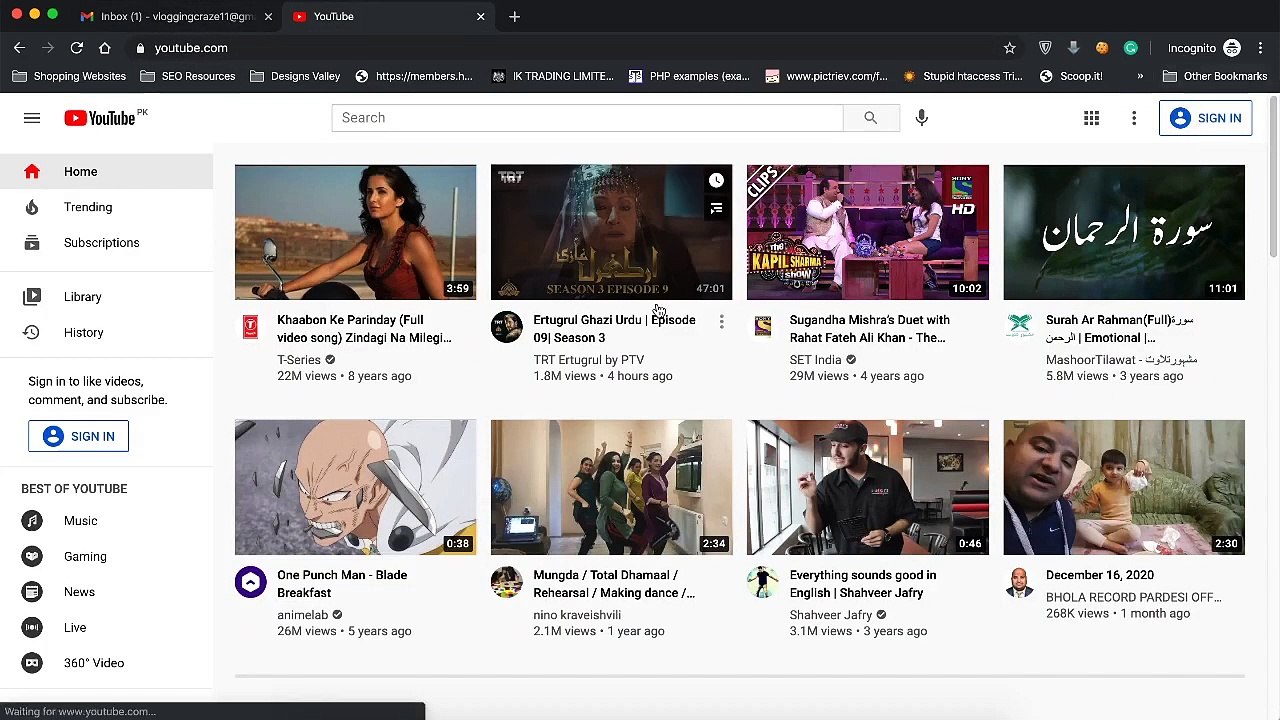Open MashoorTilawat channel avatar
Viewport: 1280px width, 720px height.
(1019, 327)
